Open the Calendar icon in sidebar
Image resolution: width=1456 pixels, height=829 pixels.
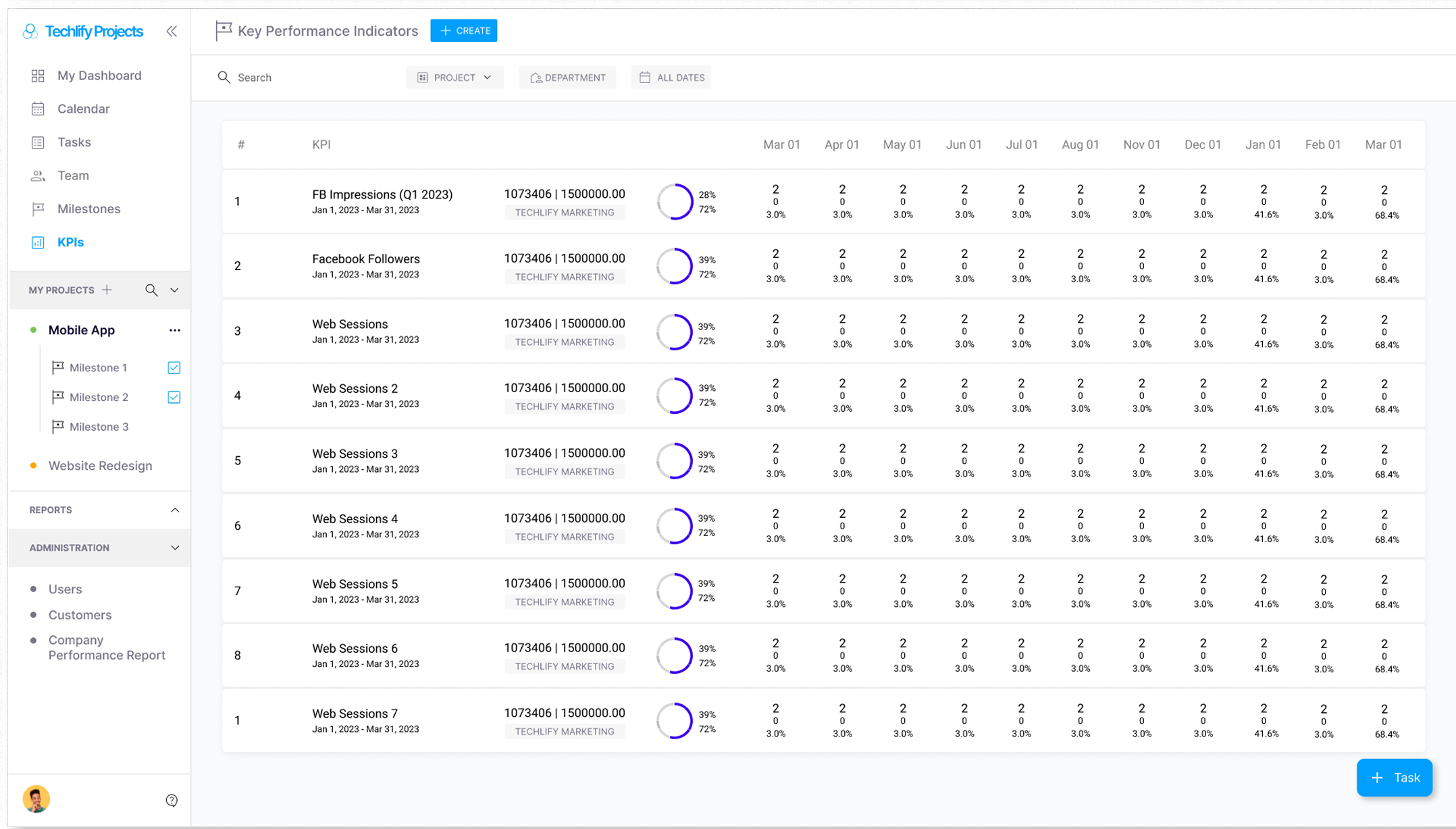click(38, 109)
